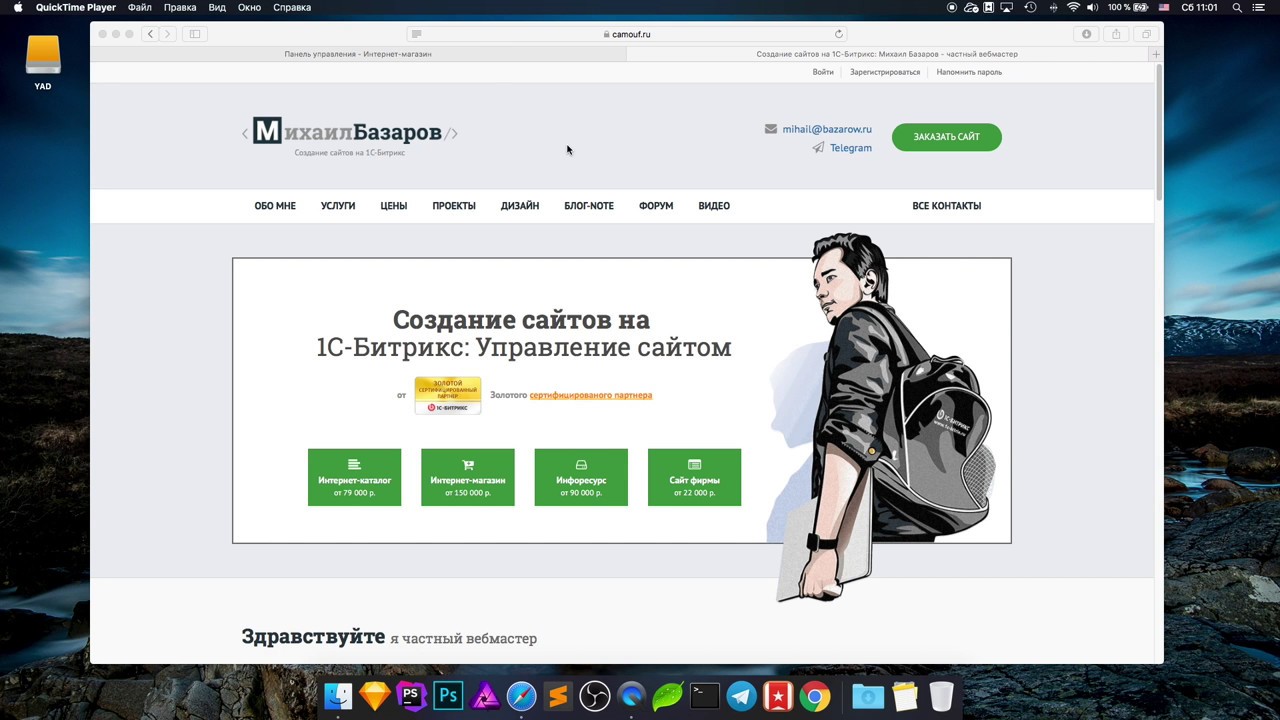This screenshot has height=720, width=1280.
Task: Launch Google Chrome from the Dock
Action: click(815, 696)
